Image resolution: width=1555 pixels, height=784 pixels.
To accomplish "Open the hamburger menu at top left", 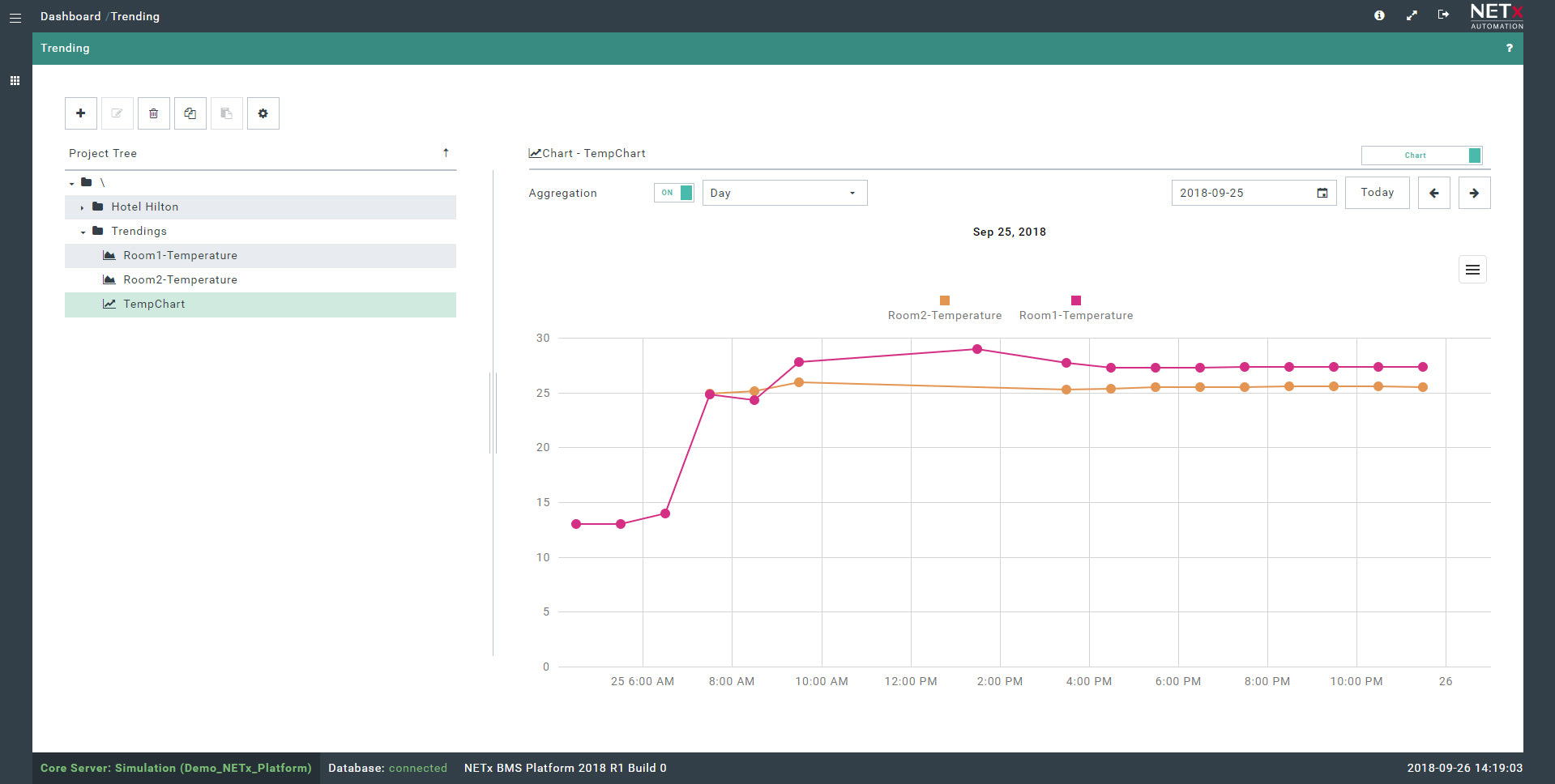I will click(x=15, y=17).
